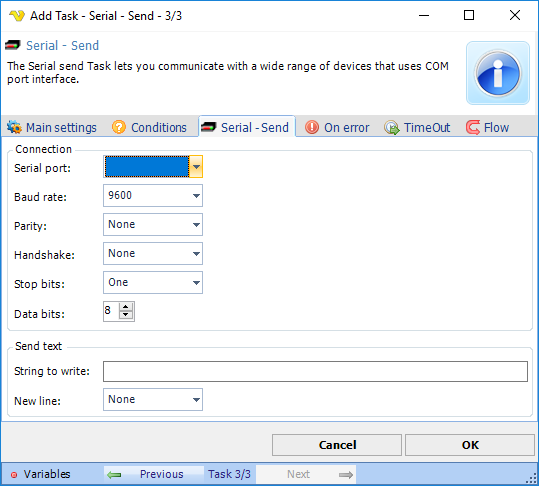The width and height of the screenshot is (539, 486).
Task: Confirm with the OK button
Action: pyautogui.click(x=470, y=445)
